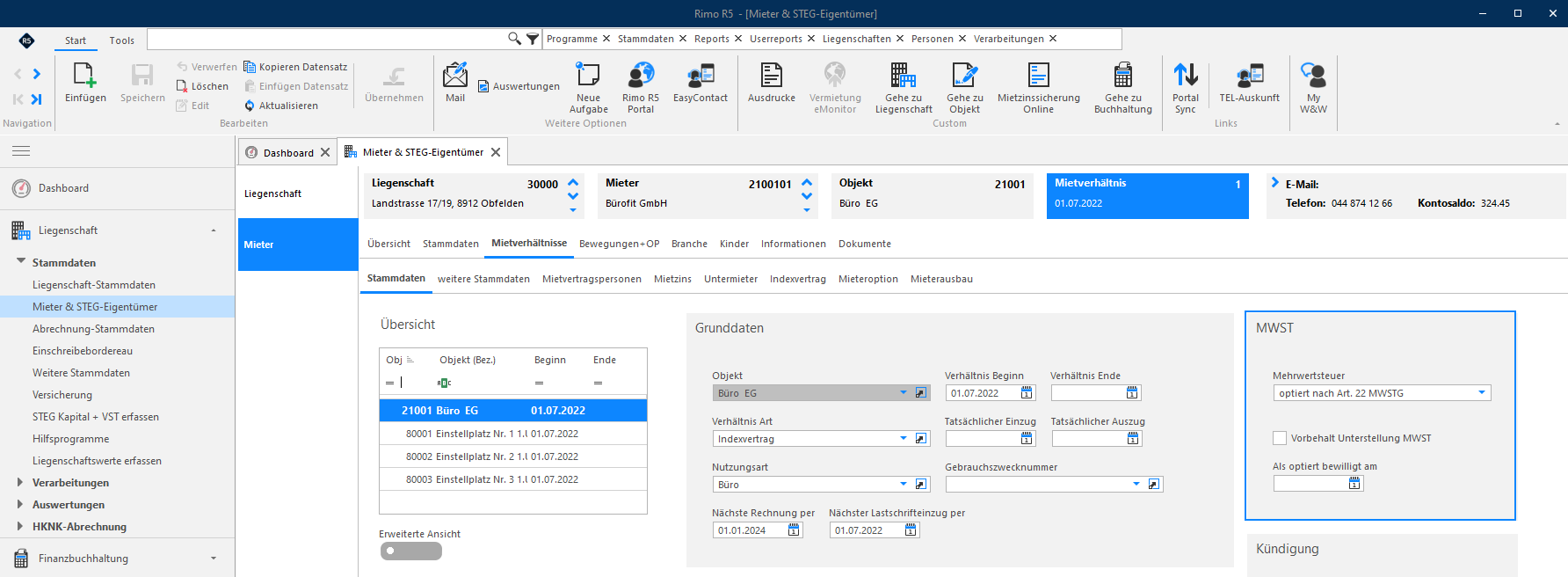Open the Mail function

455,84
